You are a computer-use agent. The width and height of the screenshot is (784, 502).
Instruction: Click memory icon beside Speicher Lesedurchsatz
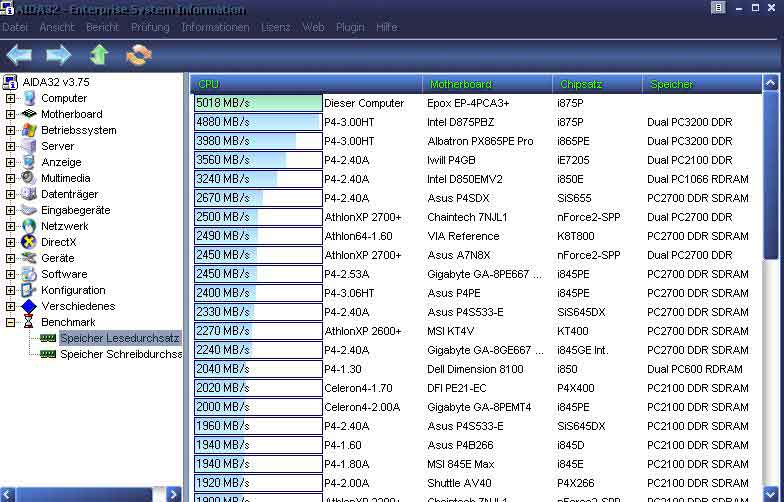pyautogui.click(x=48, y=338)
